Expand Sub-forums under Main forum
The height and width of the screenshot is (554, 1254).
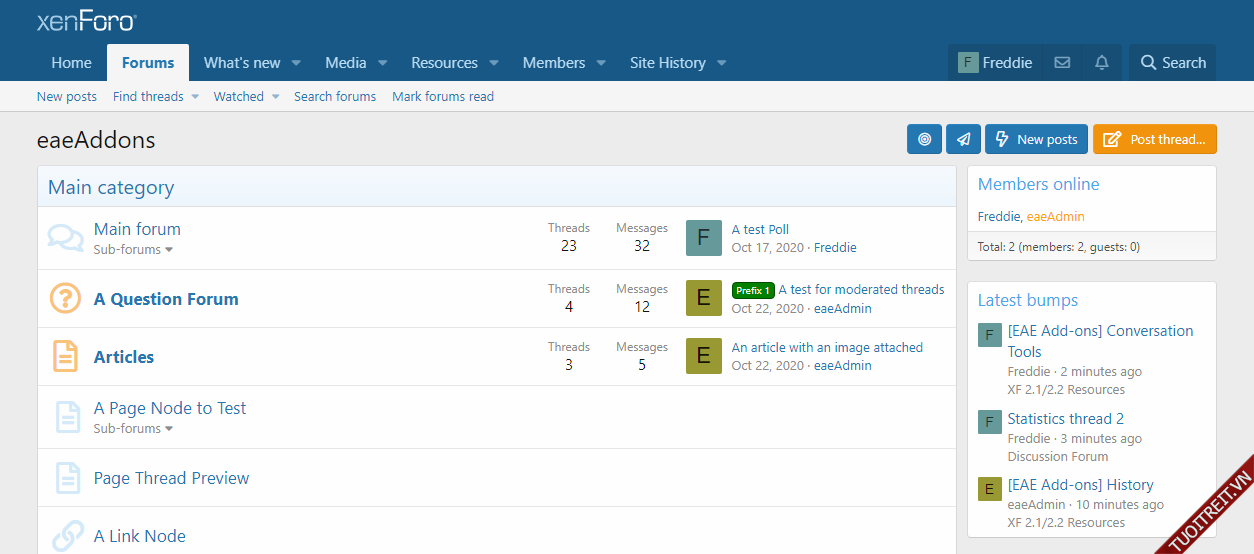134,250
